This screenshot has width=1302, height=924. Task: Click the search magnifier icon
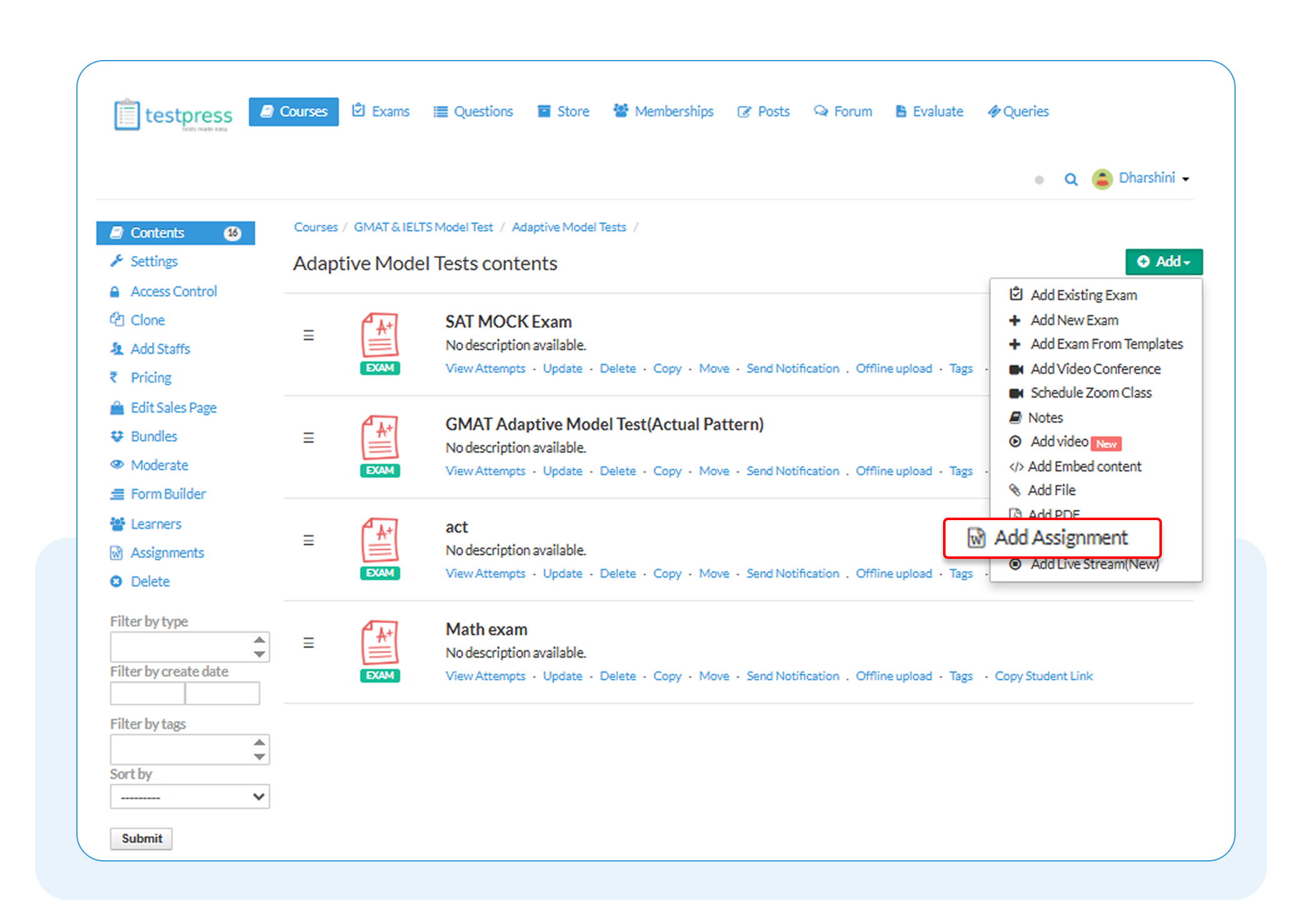pyautogui.click(x=1071, y=179)
